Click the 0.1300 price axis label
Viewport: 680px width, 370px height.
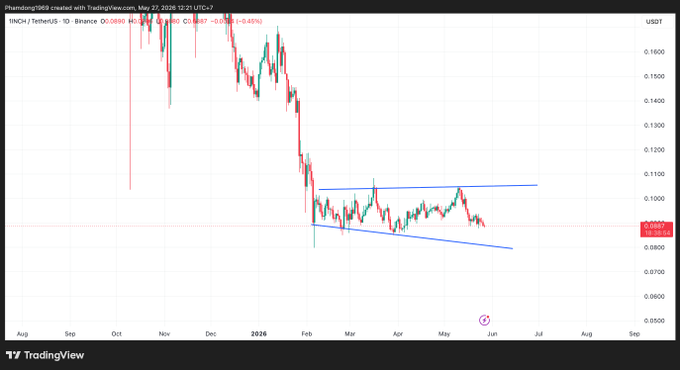[654, 125]
